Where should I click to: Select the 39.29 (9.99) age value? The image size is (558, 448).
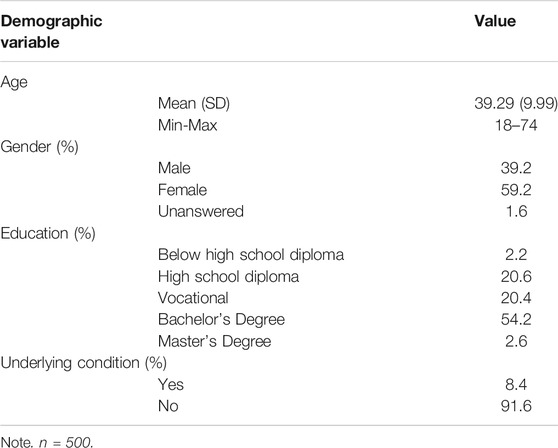516,104
